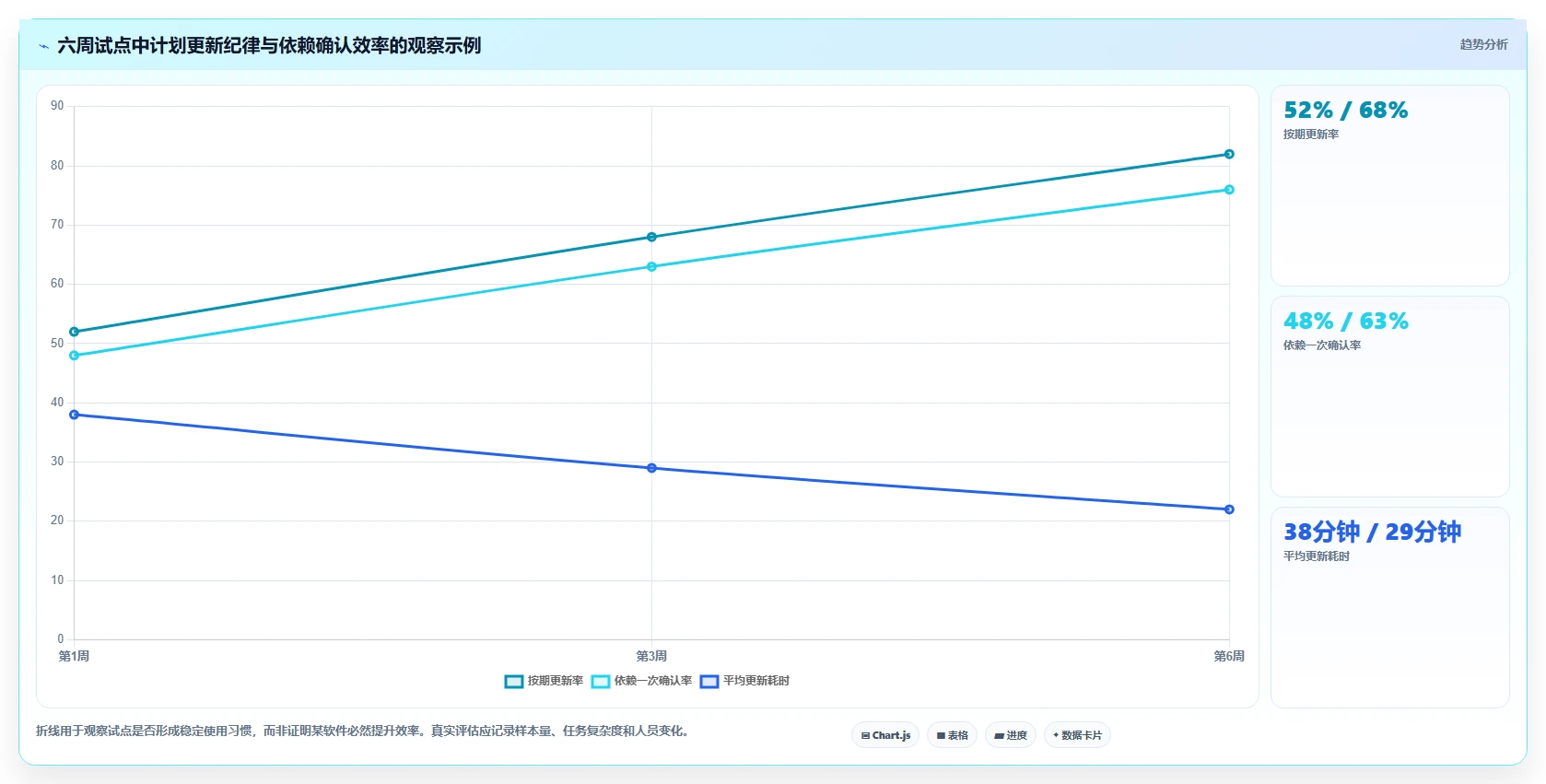This screenshot has width=1546, height=784.
Task: Toggle the 按期更新率 legend color box
Action: click(514, 682)
